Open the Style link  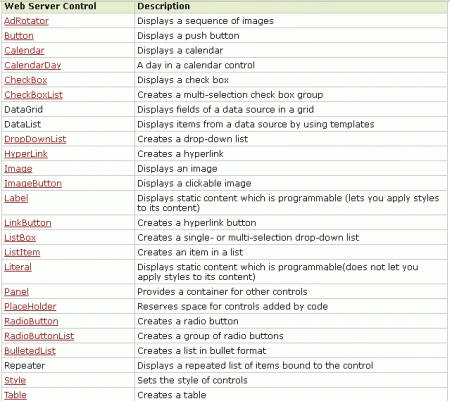pos(15,380)
